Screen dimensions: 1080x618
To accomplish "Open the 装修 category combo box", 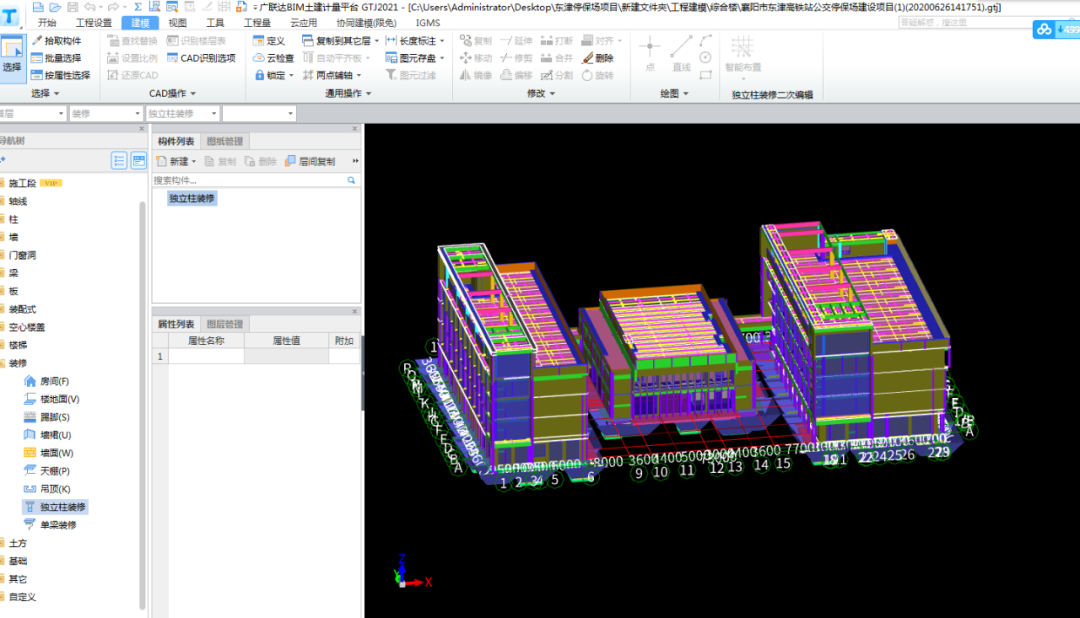I will 105,113.
